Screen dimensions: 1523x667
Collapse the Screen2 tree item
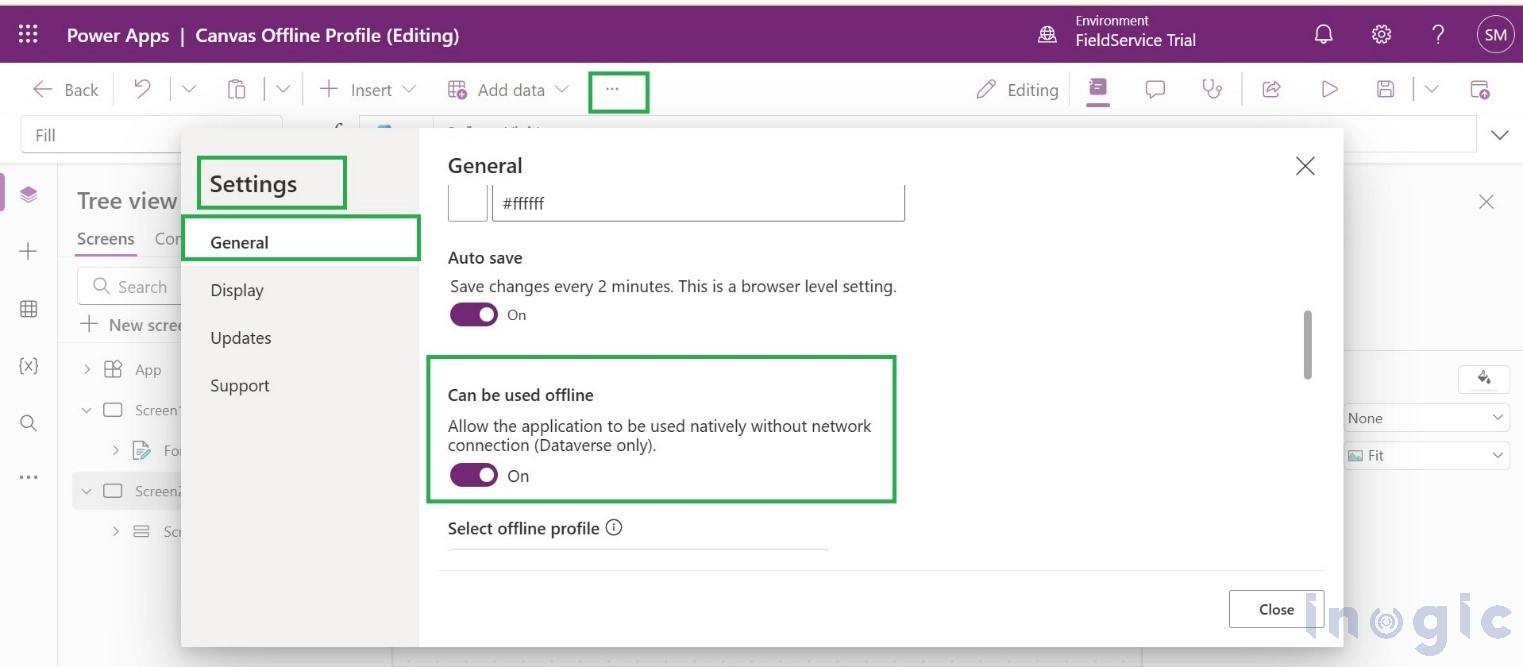point(86,491)
